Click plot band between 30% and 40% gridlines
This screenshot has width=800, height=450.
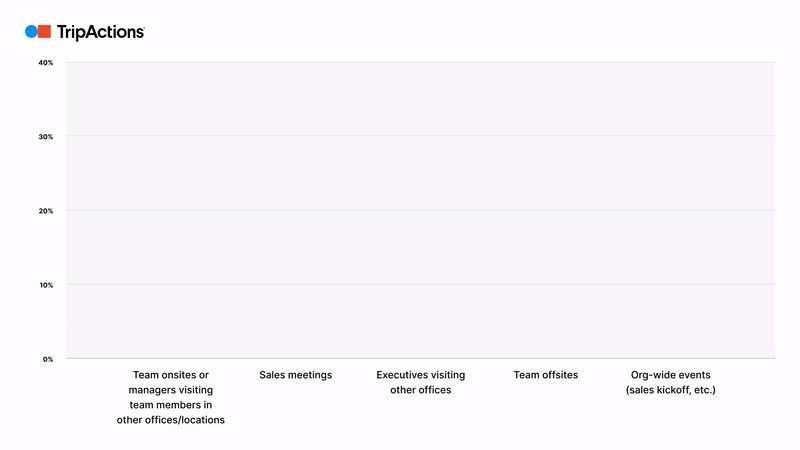[420, 99]
